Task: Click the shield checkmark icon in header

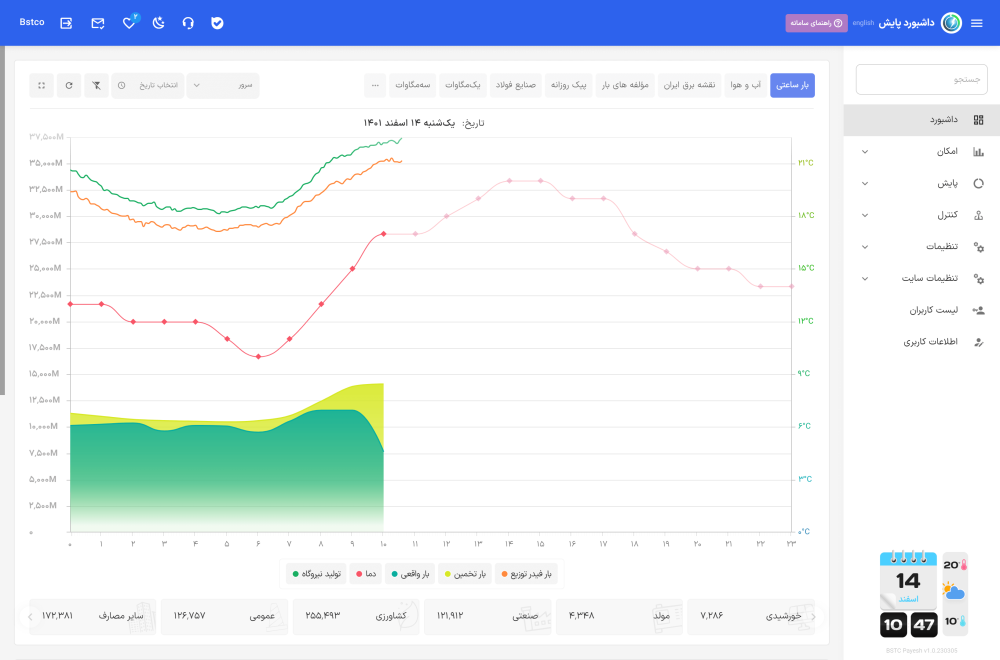Action: pos(217,23)
